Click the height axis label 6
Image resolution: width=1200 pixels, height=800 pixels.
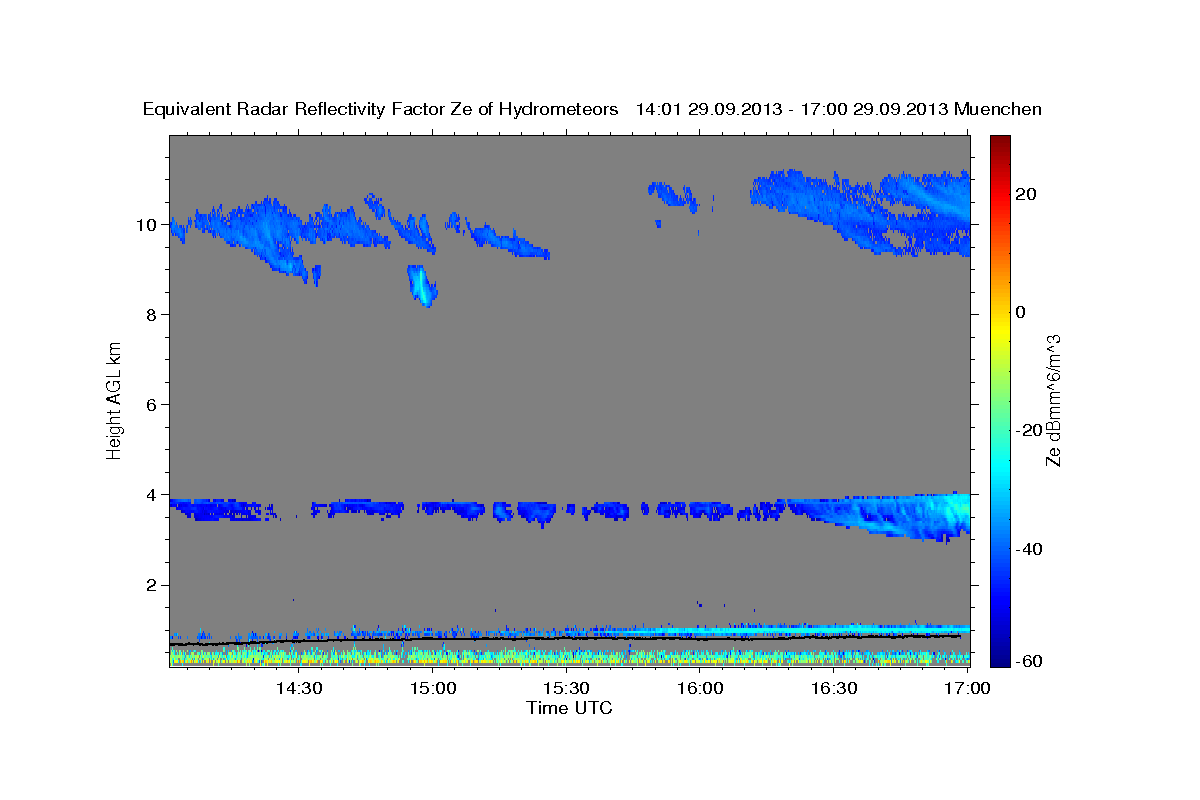point(152,405)
